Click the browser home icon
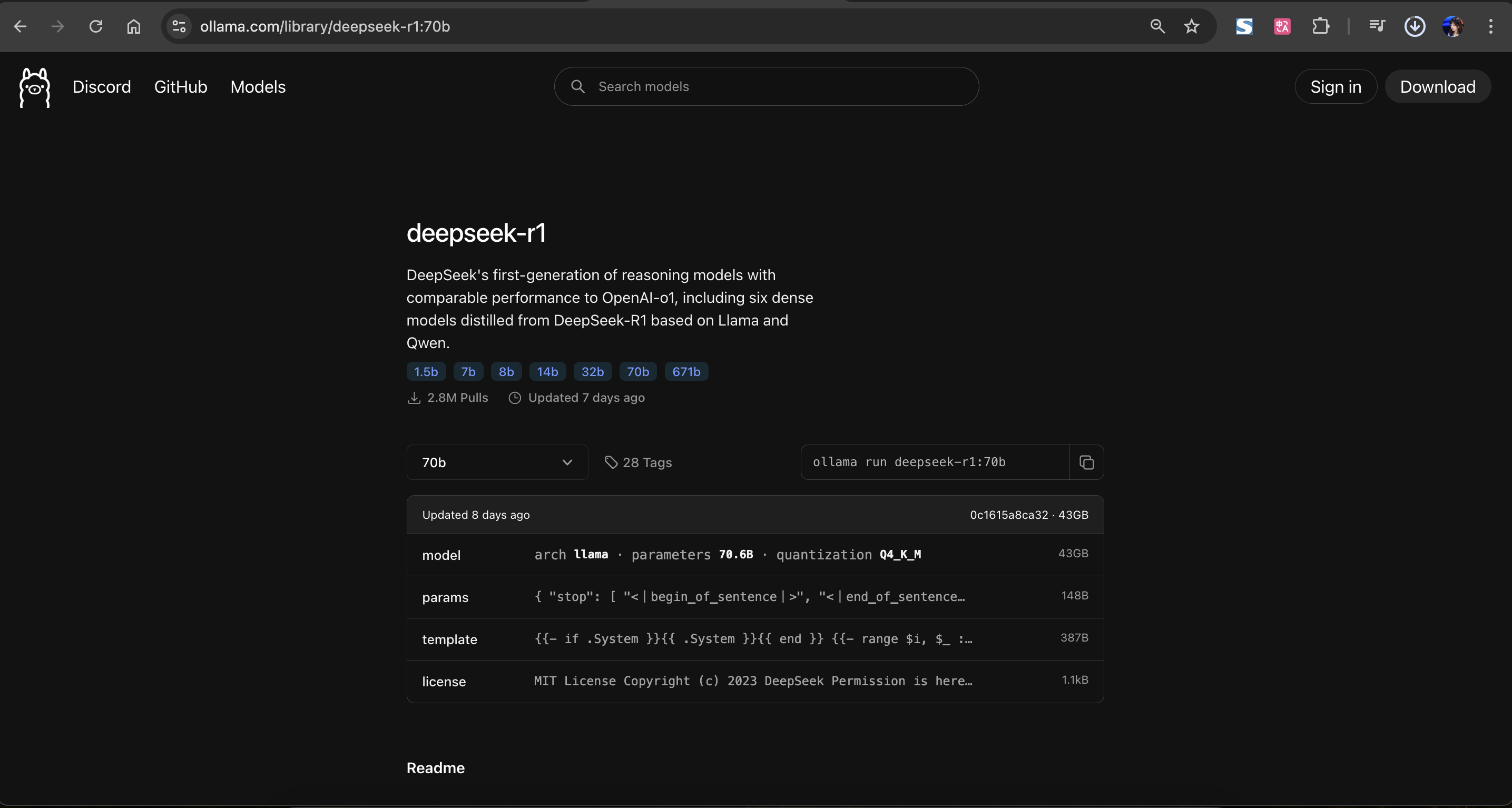This screenshot has width=1512, height=808. coord(134,26)
